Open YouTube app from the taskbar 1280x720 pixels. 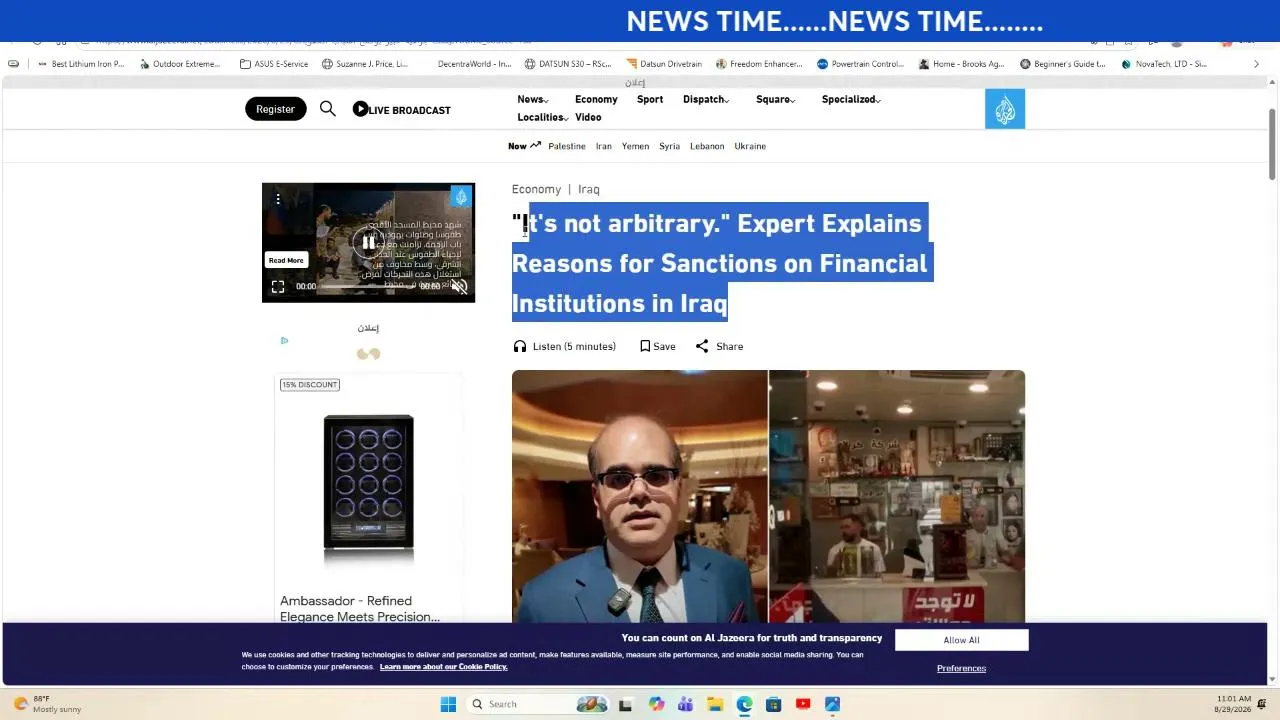point(803,704)
